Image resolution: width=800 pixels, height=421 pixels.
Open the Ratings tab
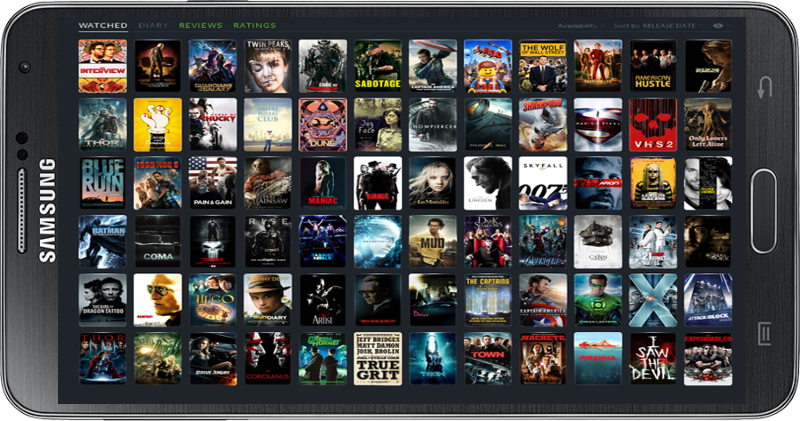point(255,25)
